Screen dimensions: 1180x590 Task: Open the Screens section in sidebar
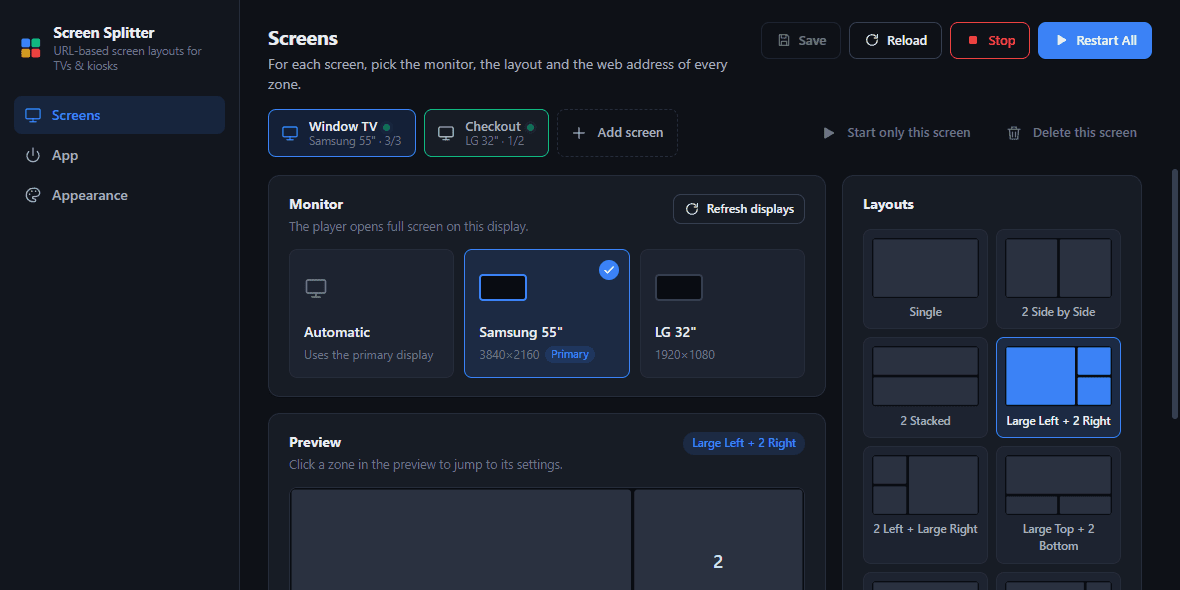[x=120, y=115]
